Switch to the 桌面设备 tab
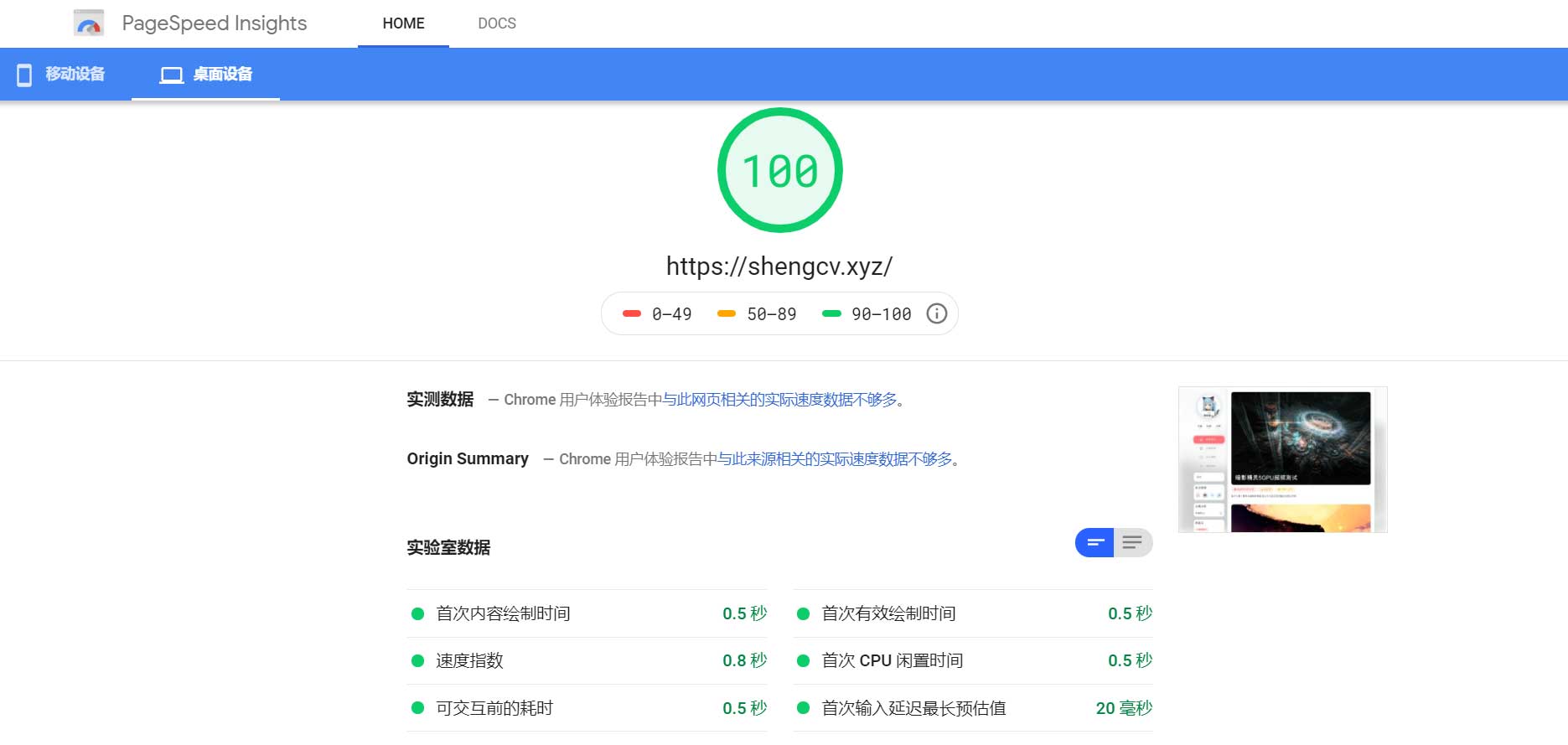Image resolution: width=1568 pixels, height=745 pixels. pyautogui.click(x=206, y=75)
